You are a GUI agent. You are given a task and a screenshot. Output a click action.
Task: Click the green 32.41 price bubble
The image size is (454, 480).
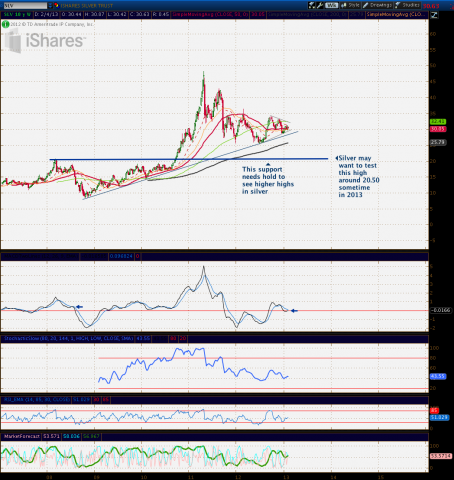(438, 122)
